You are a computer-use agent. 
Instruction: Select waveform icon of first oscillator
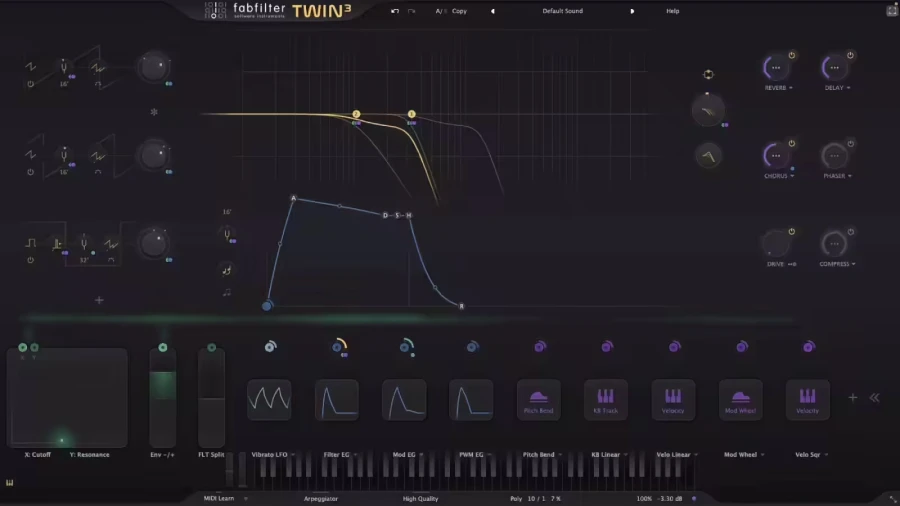pyautogui.click(x=30, y=67)
